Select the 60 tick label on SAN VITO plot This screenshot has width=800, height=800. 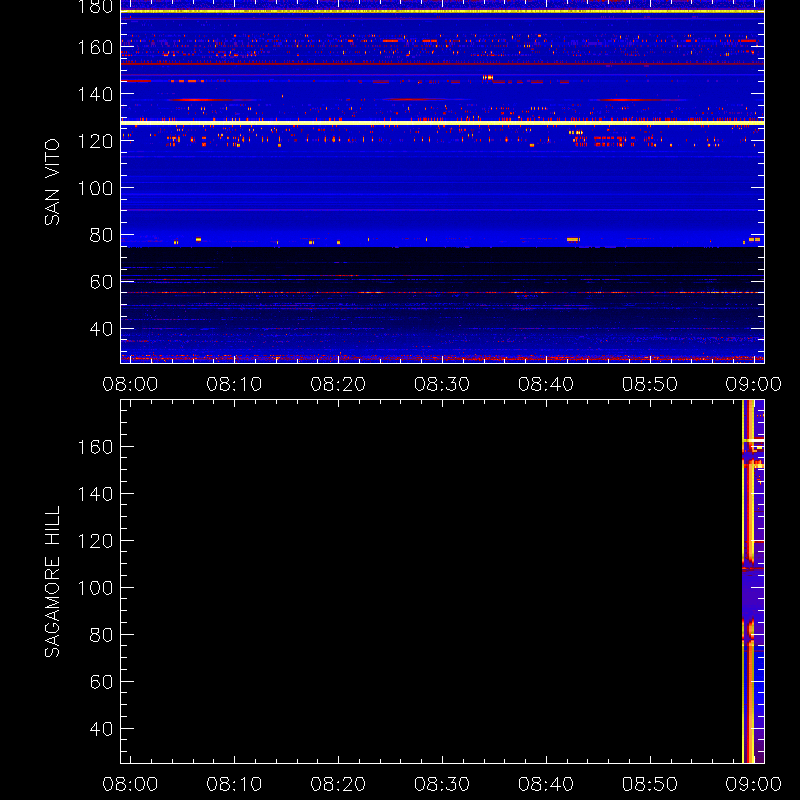(101, 282)
